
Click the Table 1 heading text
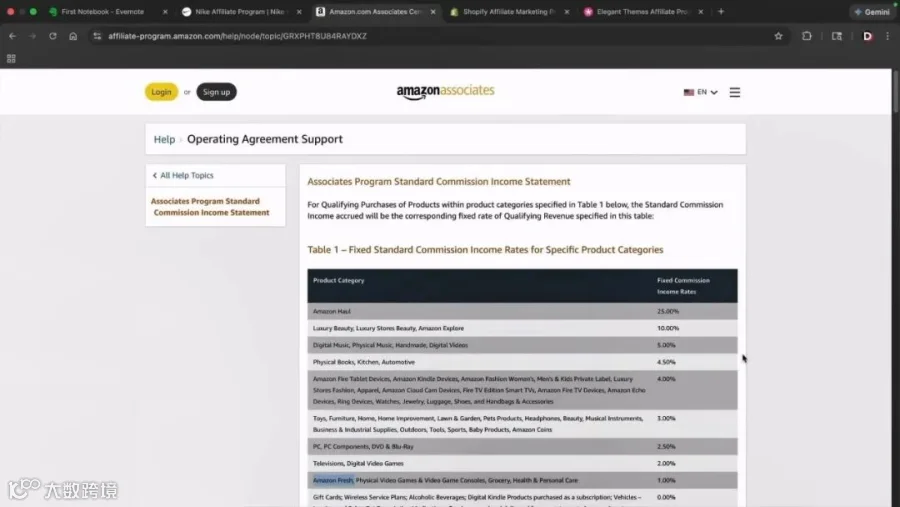coord(485,250)
